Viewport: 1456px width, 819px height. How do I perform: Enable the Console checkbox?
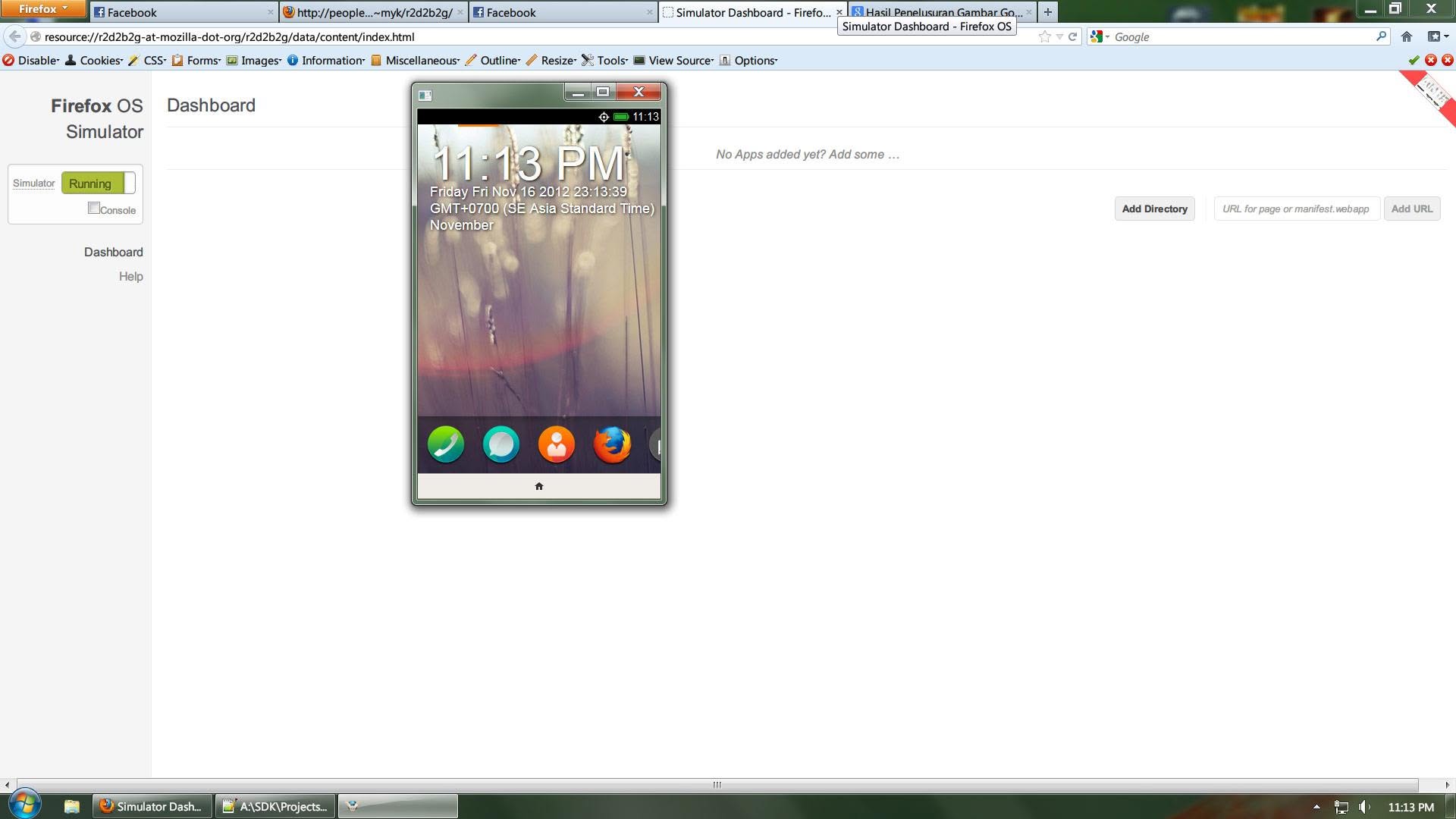[x=93, y=208]
